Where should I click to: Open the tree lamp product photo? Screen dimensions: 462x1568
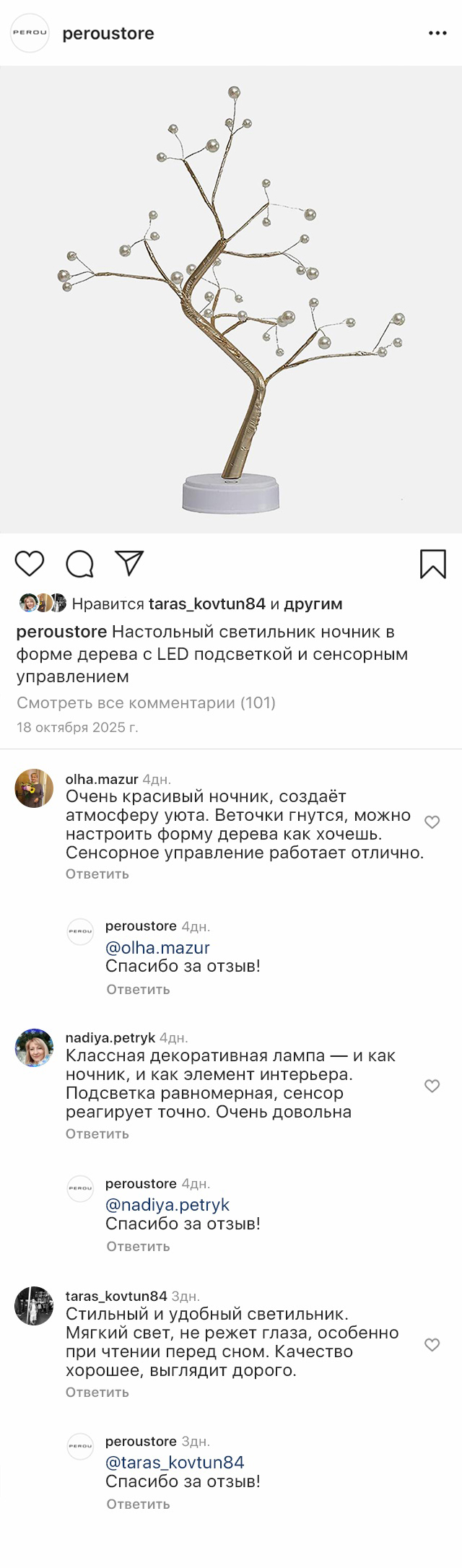point(231,300)
